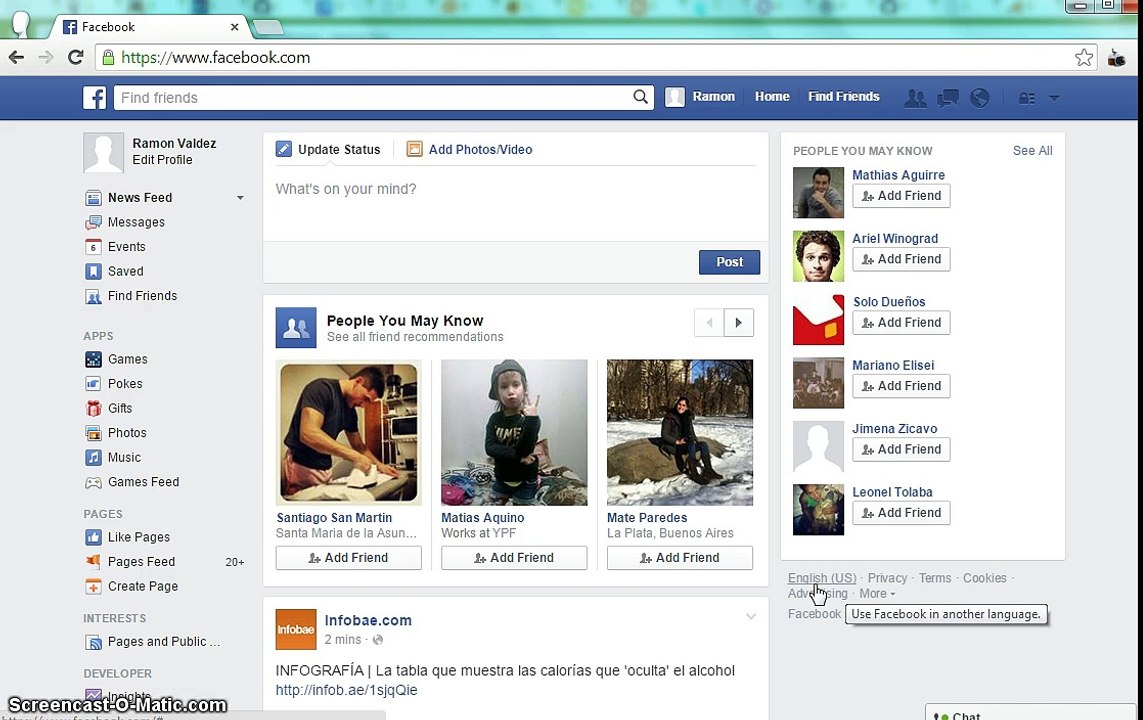This screenshot has height=720, width=1143.
Task: Select the Add Photos/Video tab
Action: point(469,149)
